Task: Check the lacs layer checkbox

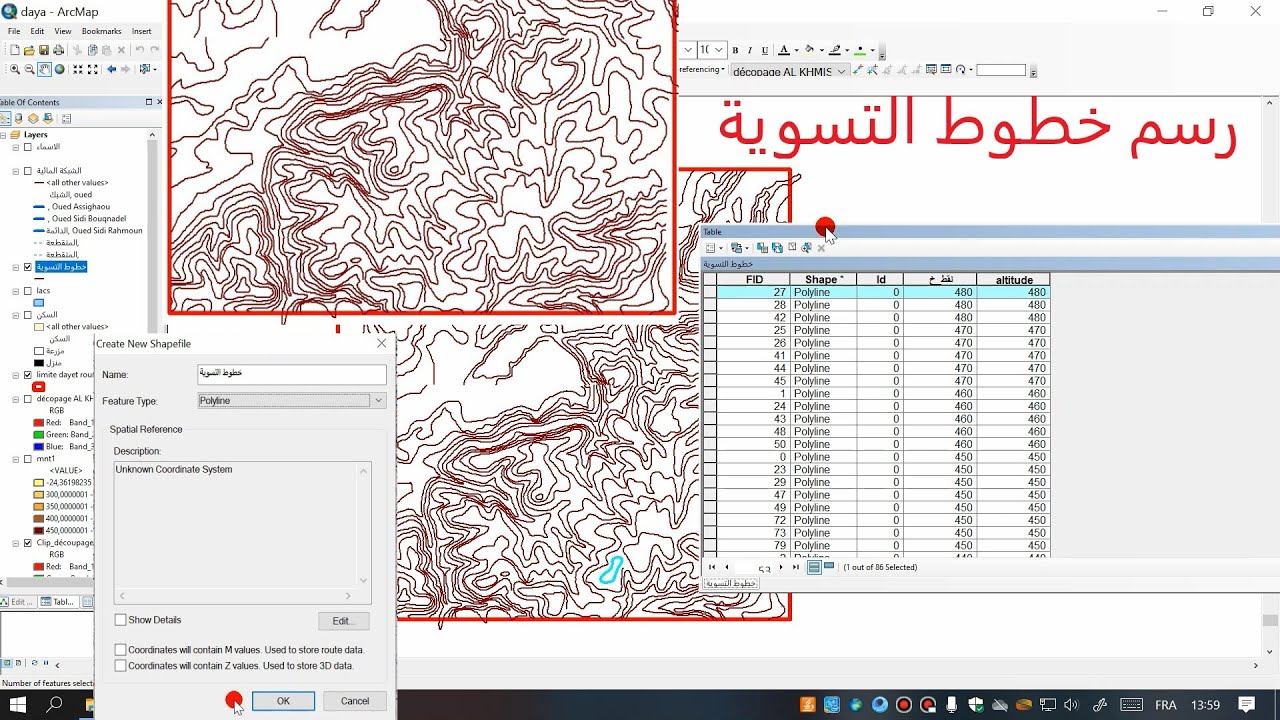Action: (28, 291)
